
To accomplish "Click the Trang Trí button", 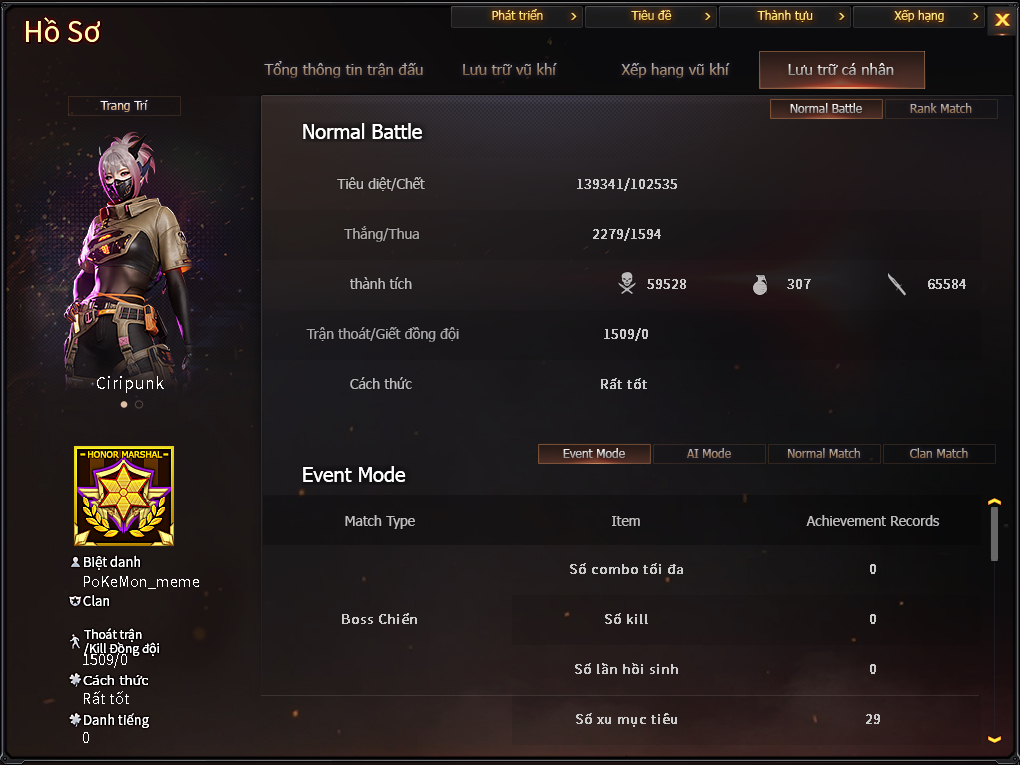I will (124, 105).
